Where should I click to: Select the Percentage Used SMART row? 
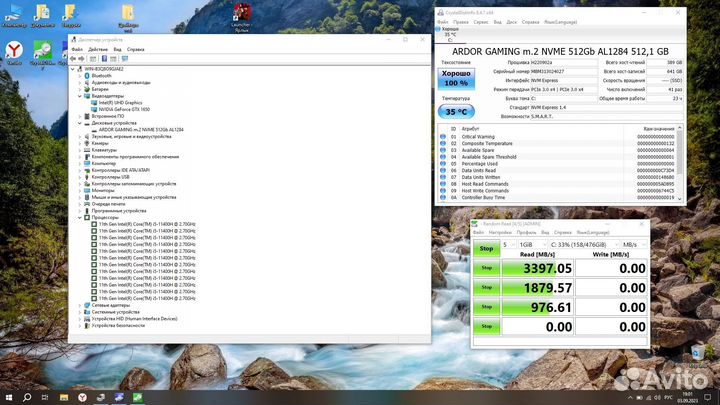click(x=557, y=163)
